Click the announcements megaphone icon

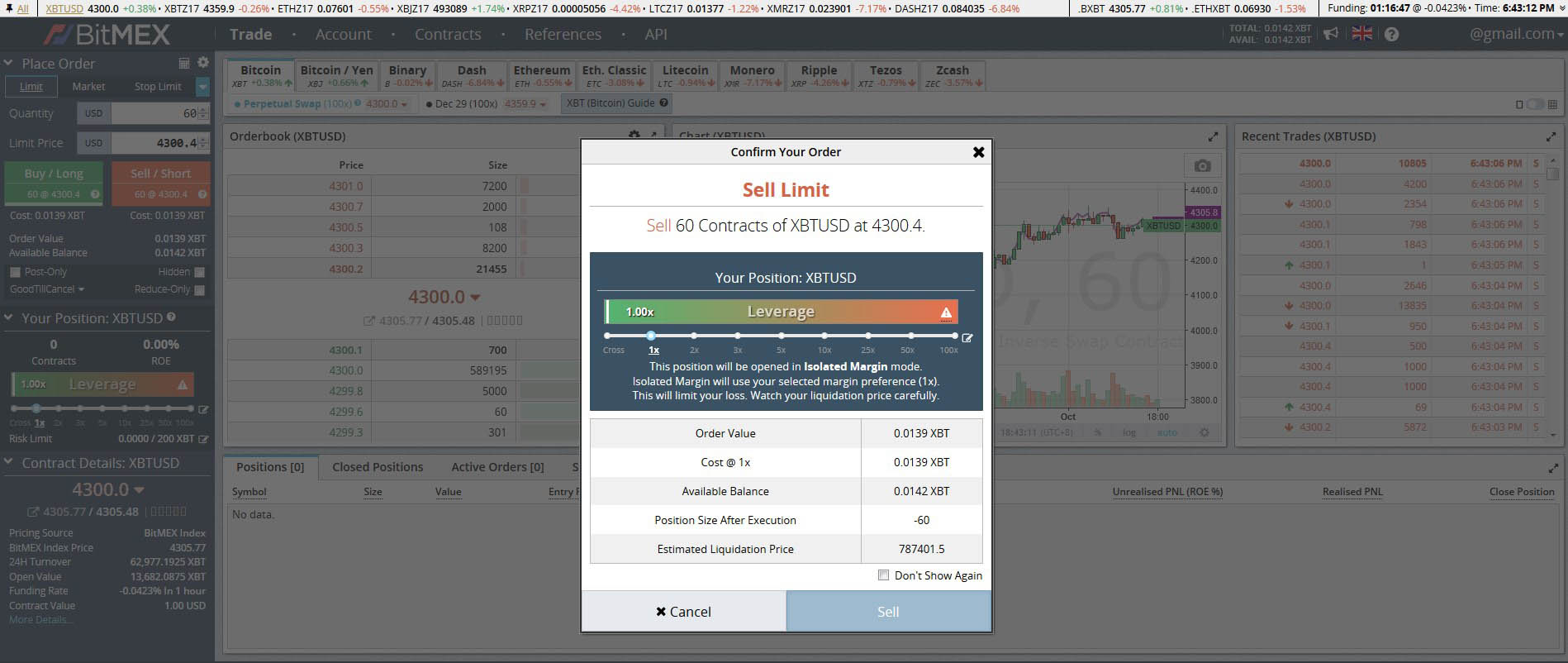1330,34
